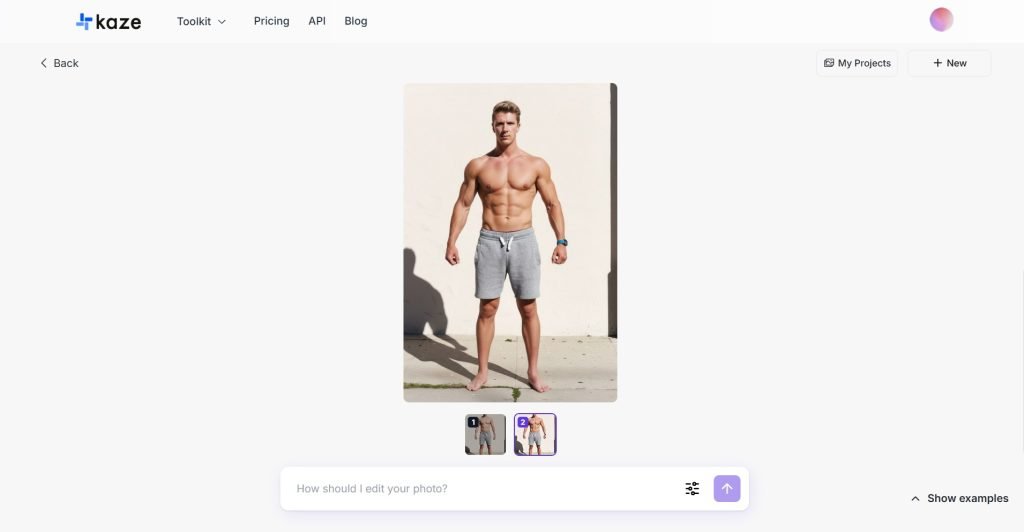
Task: Click the Toolkit chevron arrow
Action: coord(221,22)
